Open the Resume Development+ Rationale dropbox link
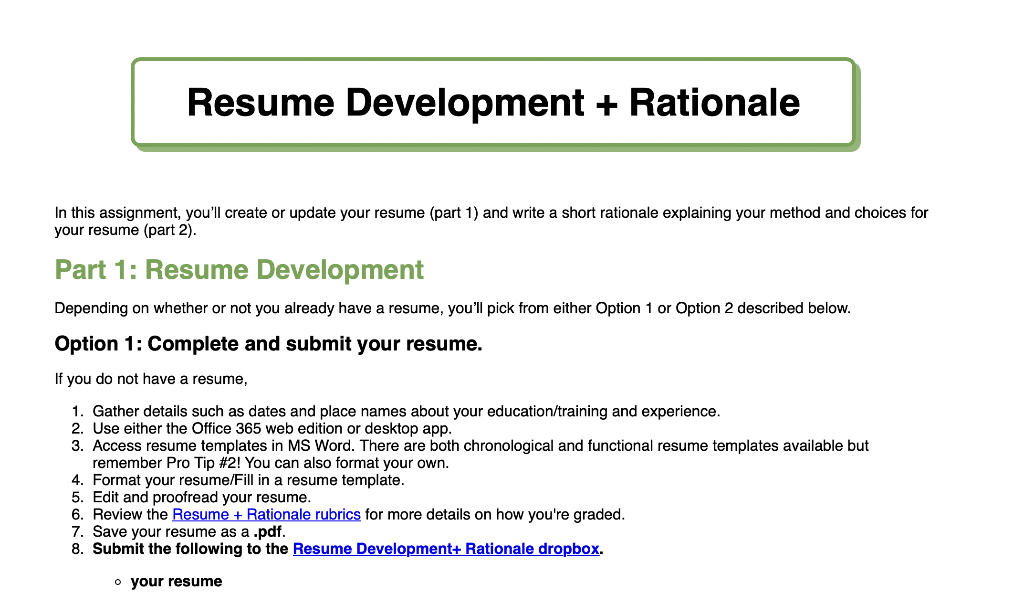The width and height of the screenshot is (1024, 615). (x=446, y=548)
